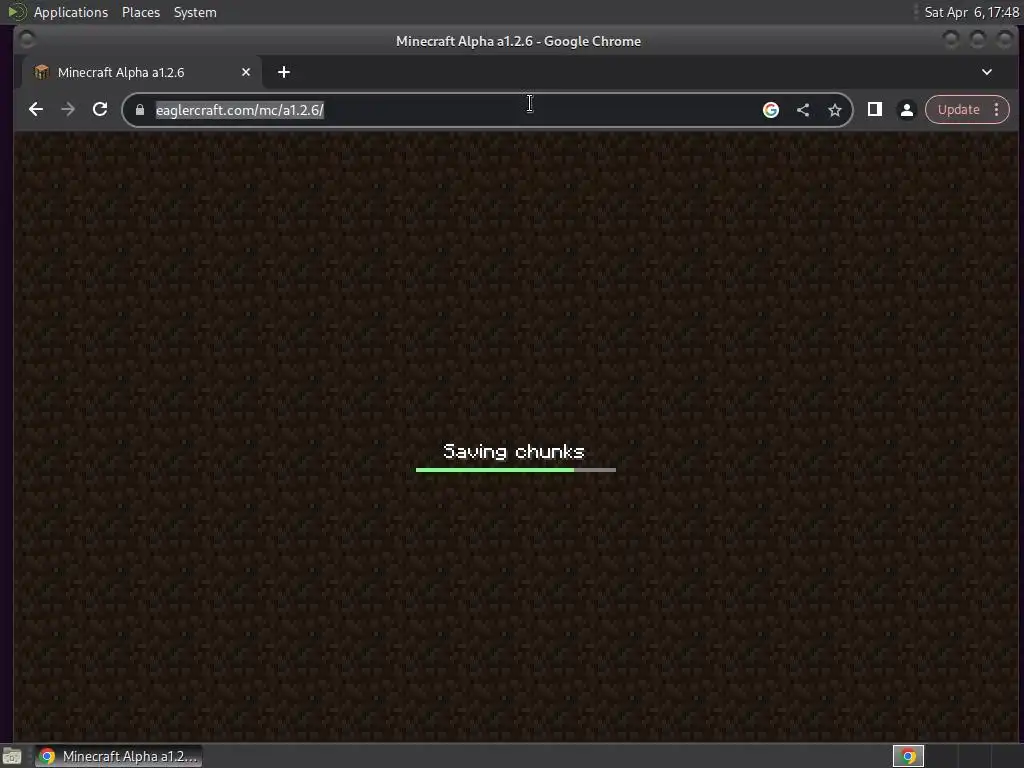This screenshot has width=1024, height=768.
Task: Click the Saving chunks text
Action: [514, 451]
